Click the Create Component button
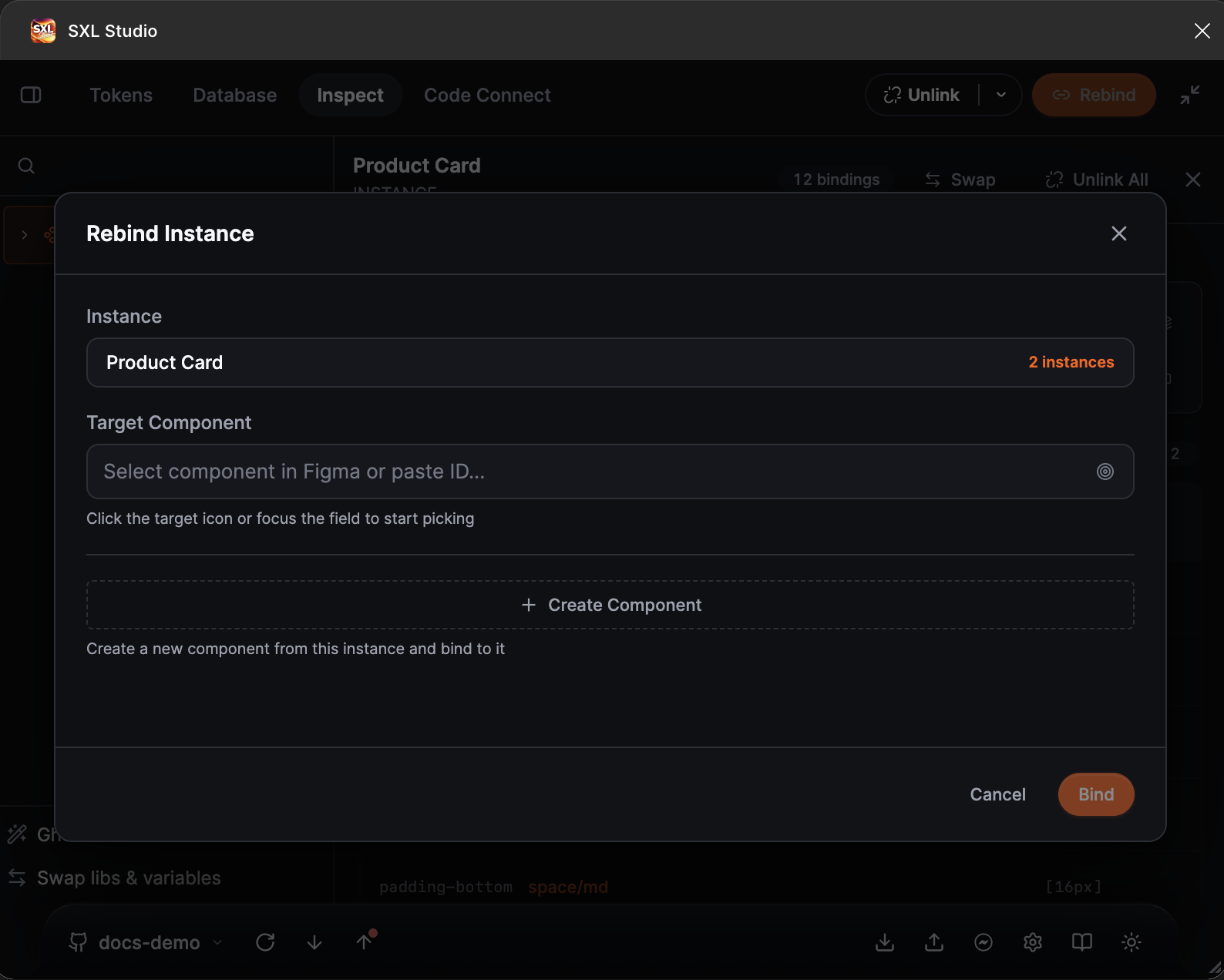The height and width of the screenshot is (980, 1224). pos(610,605)
